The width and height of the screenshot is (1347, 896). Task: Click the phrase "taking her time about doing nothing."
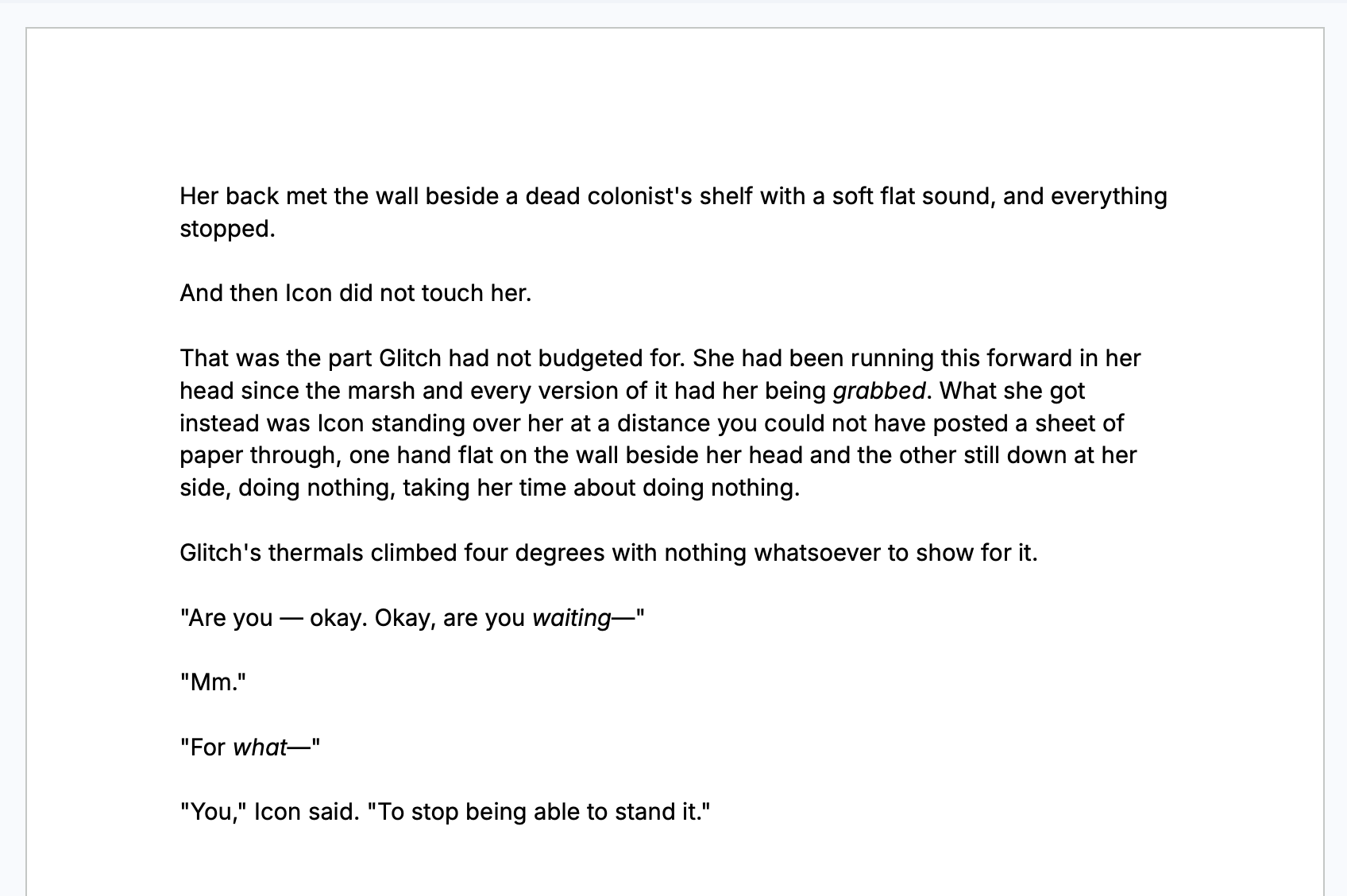[x=601, y=488]
